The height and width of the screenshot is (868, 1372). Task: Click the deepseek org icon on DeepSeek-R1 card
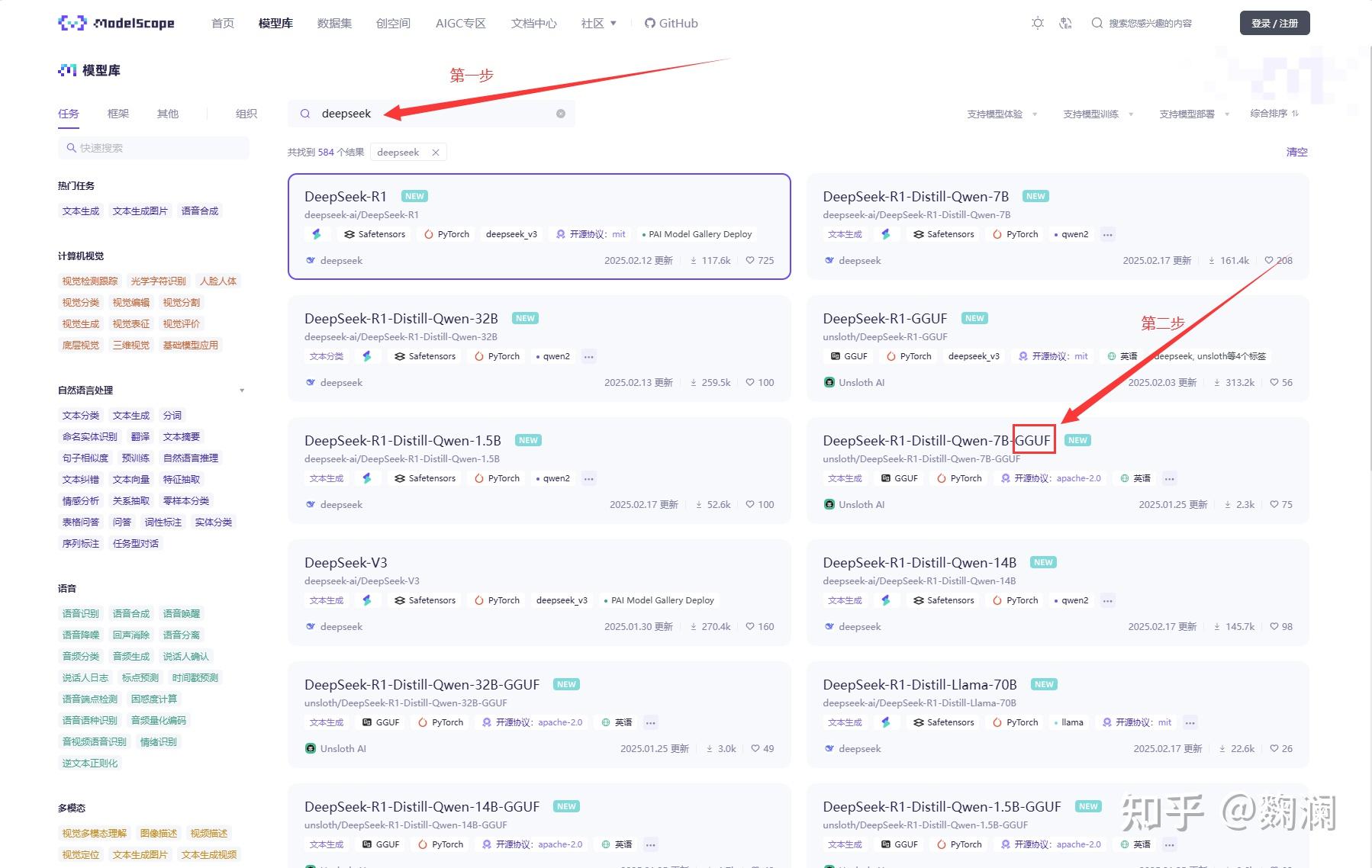point(311,260)
